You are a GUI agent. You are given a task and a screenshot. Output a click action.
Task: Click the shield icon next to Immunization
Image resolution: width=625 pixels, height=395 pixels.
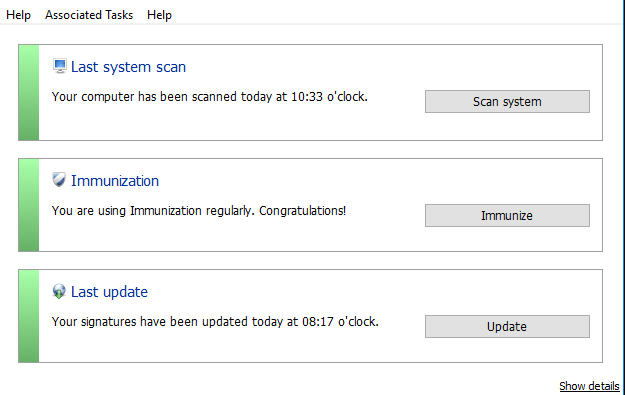coord(59,180)
